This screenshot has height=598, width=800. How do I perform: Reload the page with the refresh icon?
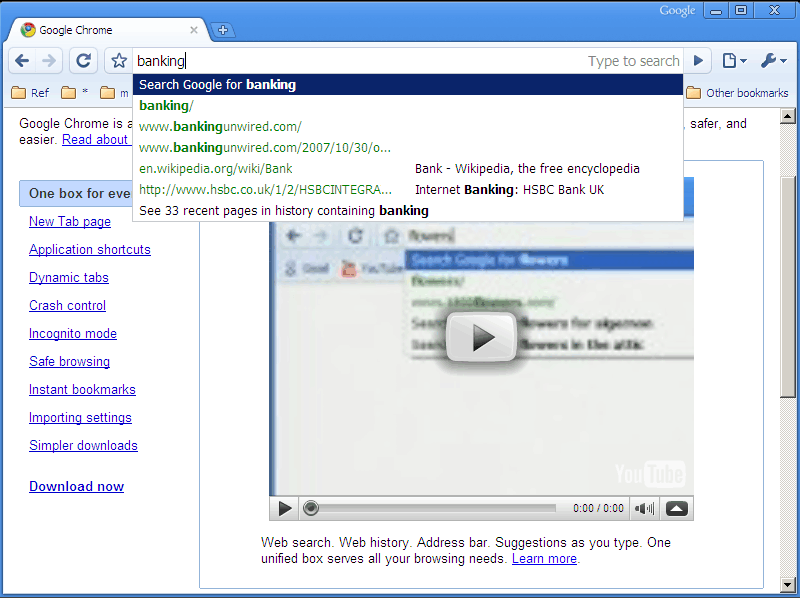coord(84,61)
